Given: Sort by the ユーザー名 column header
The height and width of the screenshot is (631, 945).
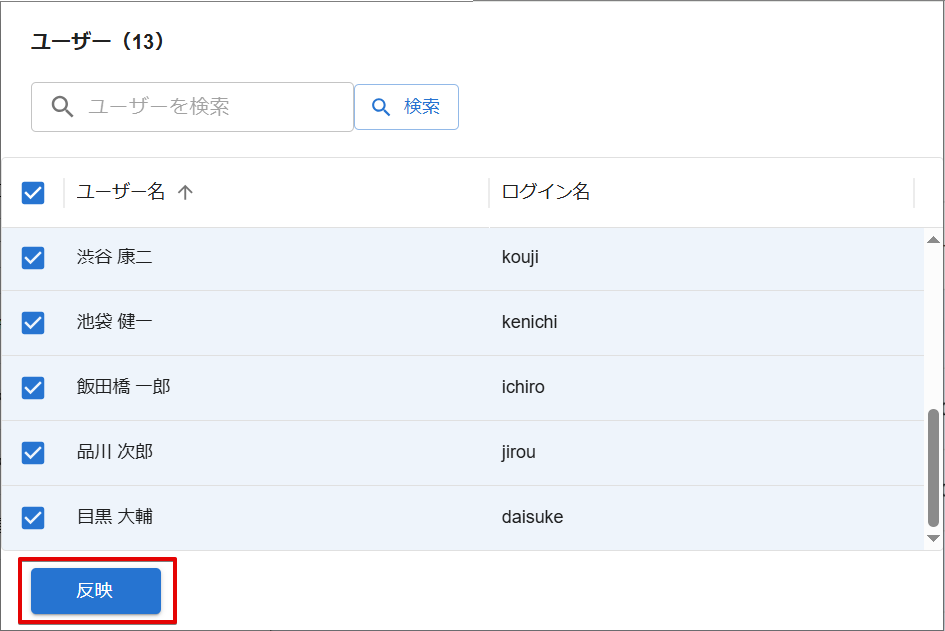Looking at the screenshot, I should [x=121, y=192].
